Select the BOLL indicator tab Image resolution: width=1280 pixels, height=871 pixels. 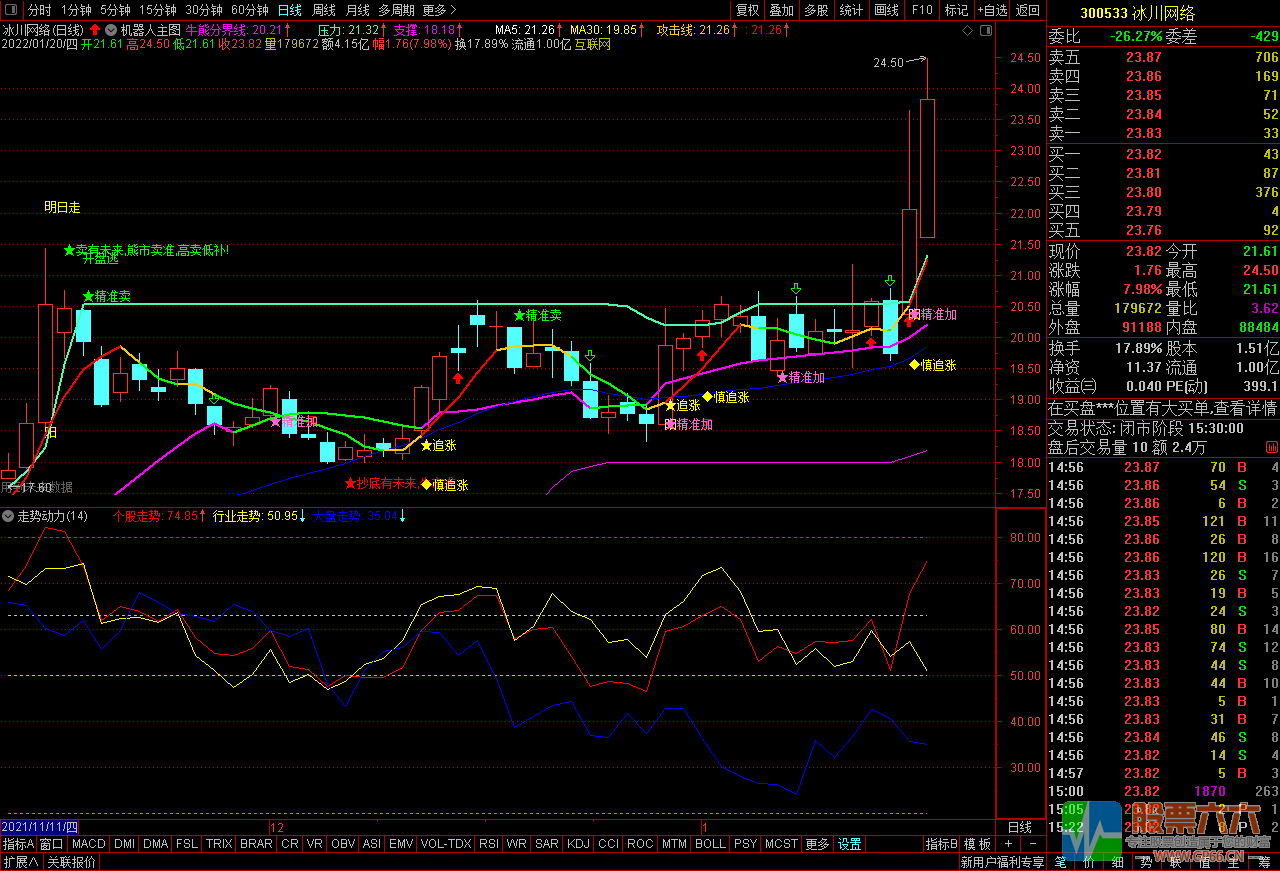tap(710, 844)
